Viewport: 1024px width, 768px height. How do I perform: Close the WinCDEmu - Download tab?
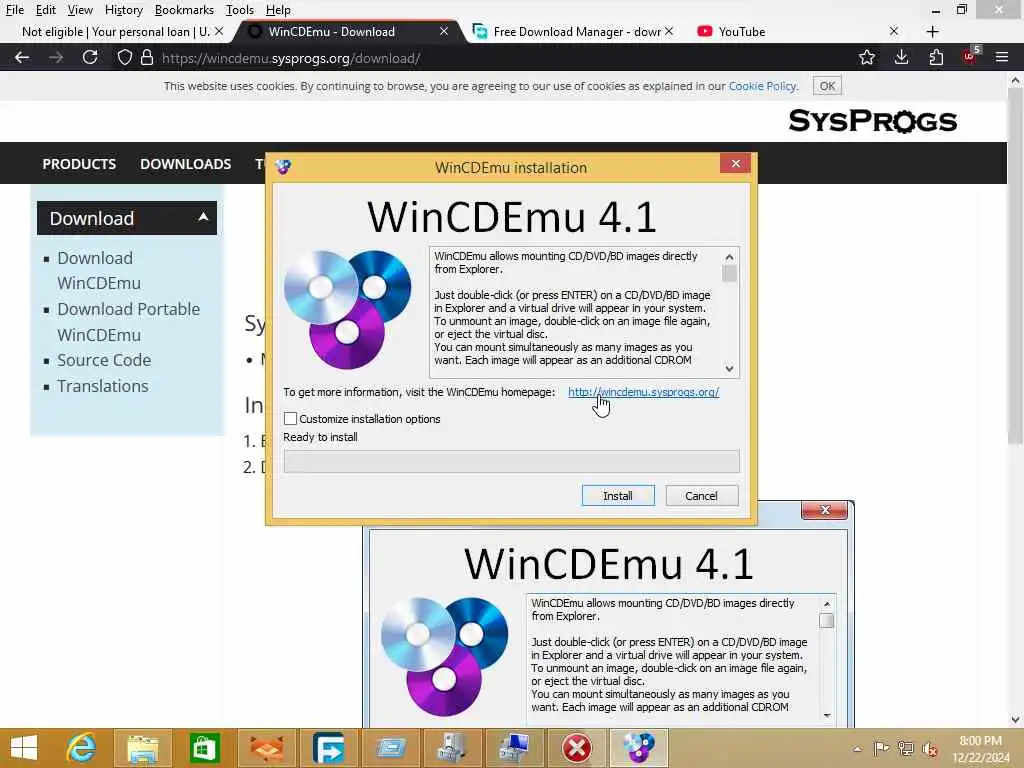(443, 31)
